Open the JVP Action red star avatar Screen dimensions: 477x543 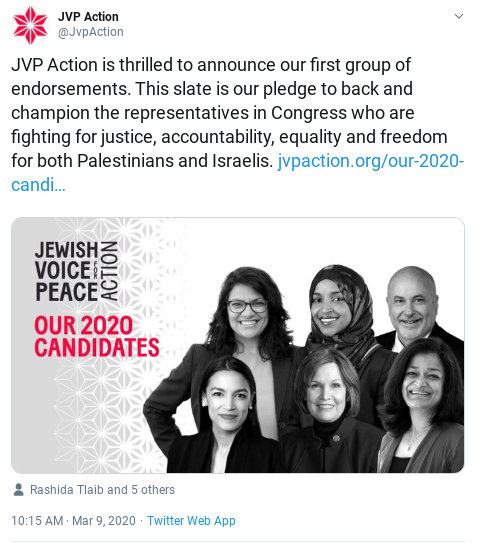click(x=30, y=25)
